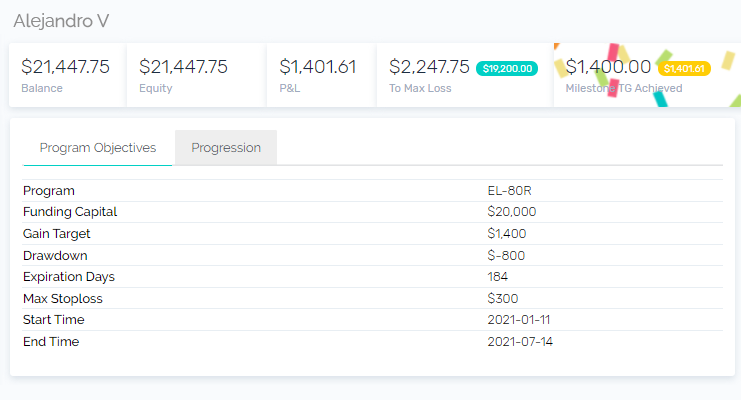Click the $1,400 gain target value

tap(507, 234)
